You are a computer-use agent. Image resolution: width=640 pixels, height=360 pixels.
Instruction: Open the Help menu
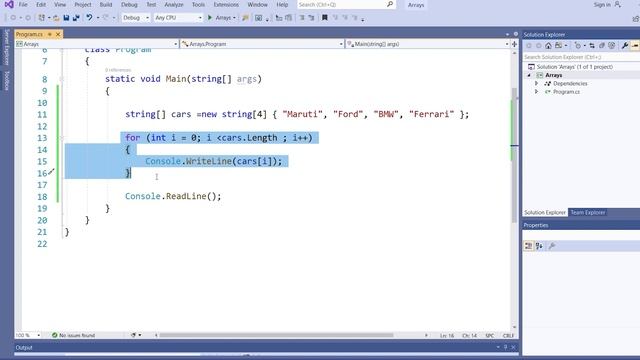pos(282,4)
